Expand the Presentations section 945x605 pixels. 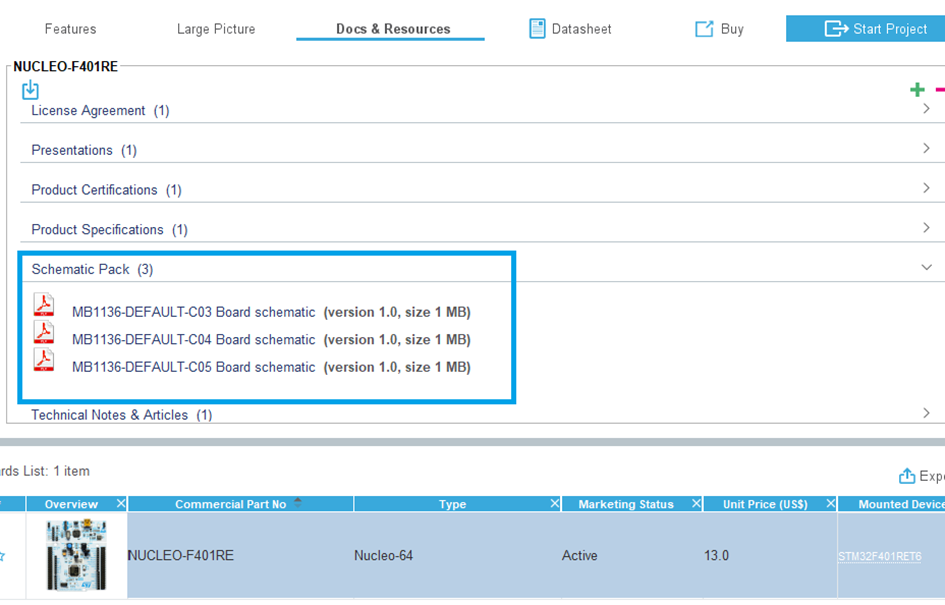tap(926, 148)
